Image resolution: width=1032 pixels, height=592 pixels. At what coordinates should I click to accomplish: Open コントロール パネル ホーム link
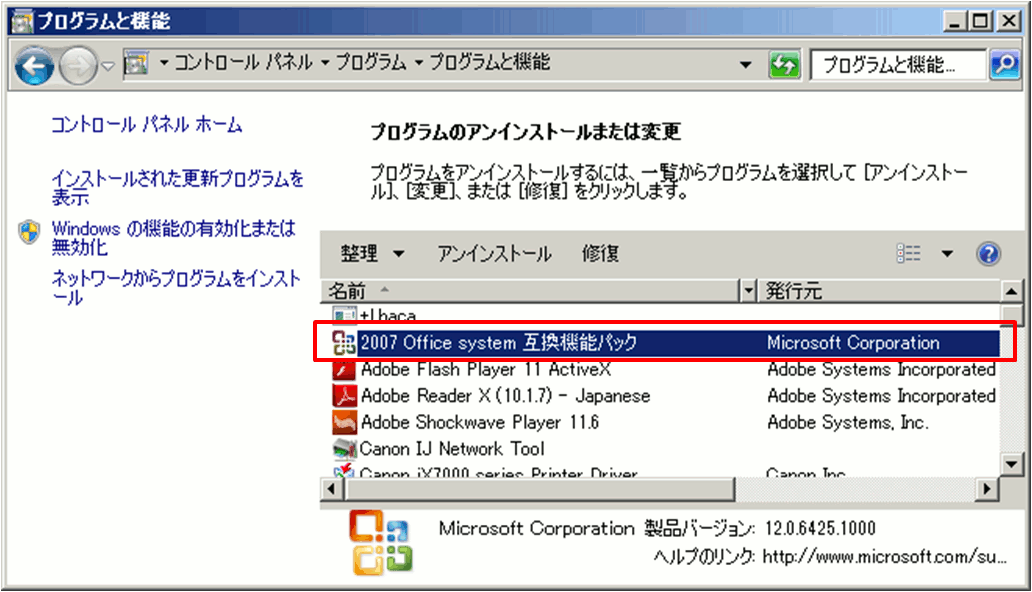point(146,125)
